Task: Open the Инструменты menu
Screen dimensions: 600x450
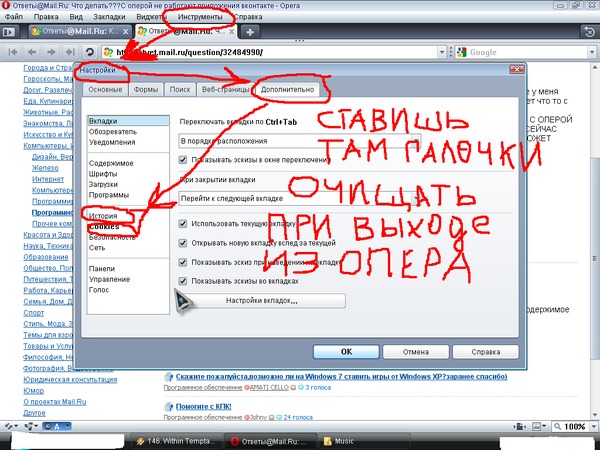Action: (200, 17)
